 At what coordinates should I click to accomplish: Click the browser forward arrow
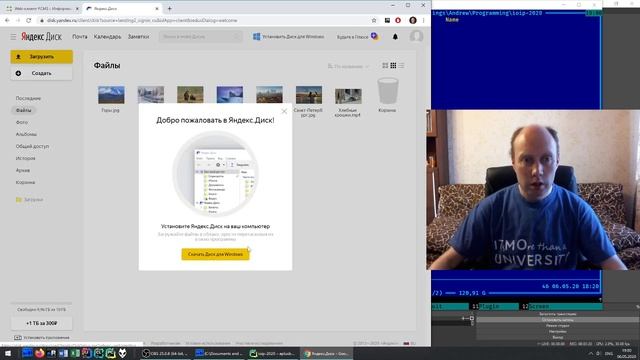click(18, 20)
